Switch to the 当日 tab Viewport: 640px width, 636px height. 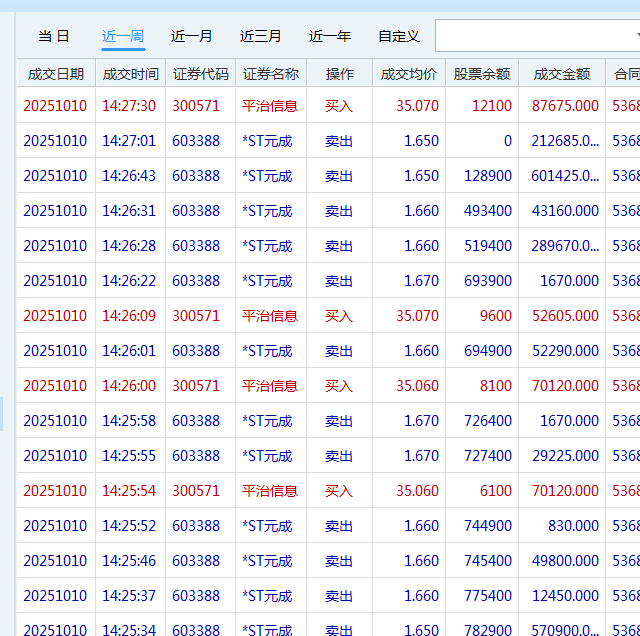54,36
